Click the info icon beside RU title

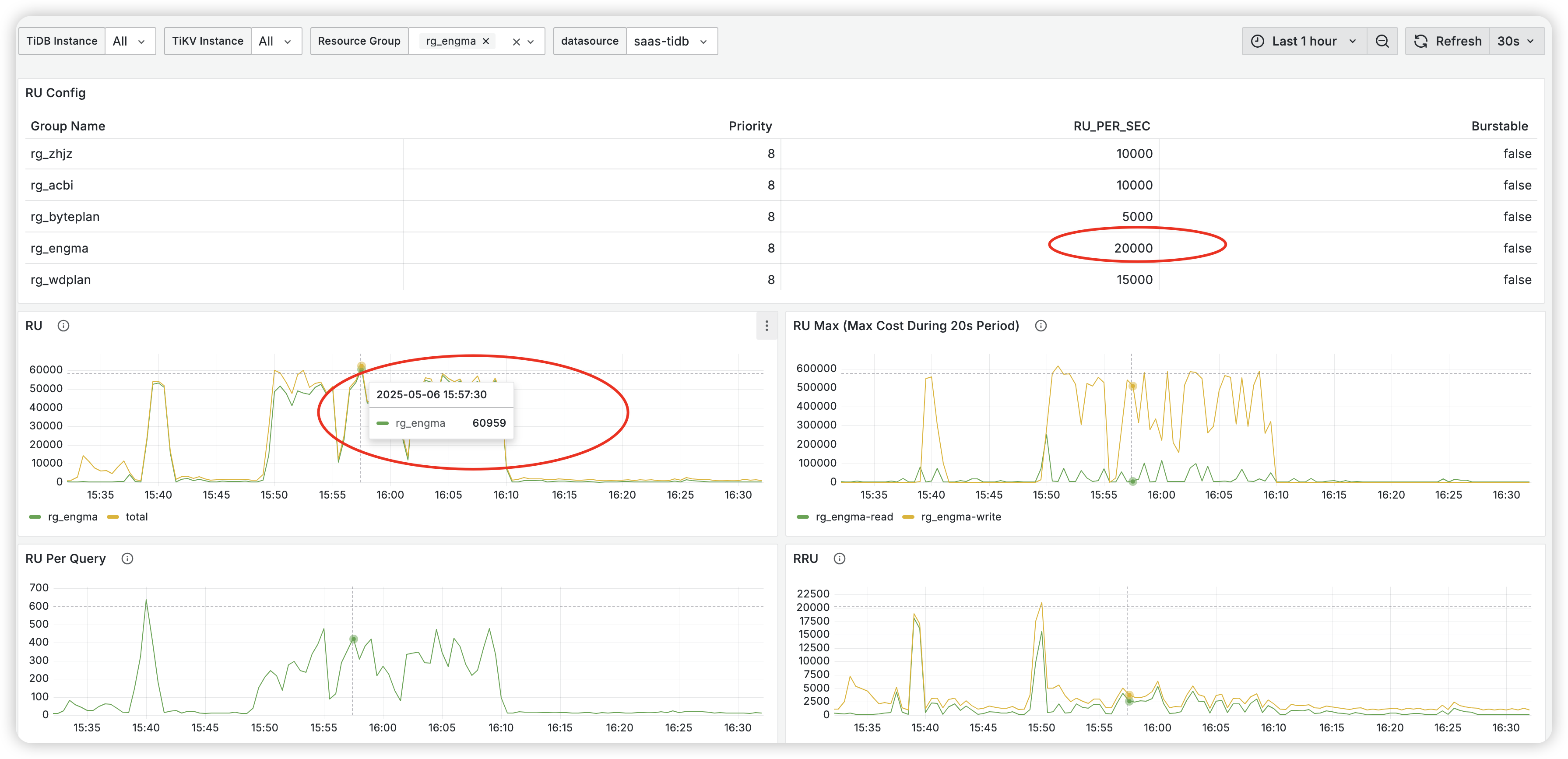tap(63, 326)
